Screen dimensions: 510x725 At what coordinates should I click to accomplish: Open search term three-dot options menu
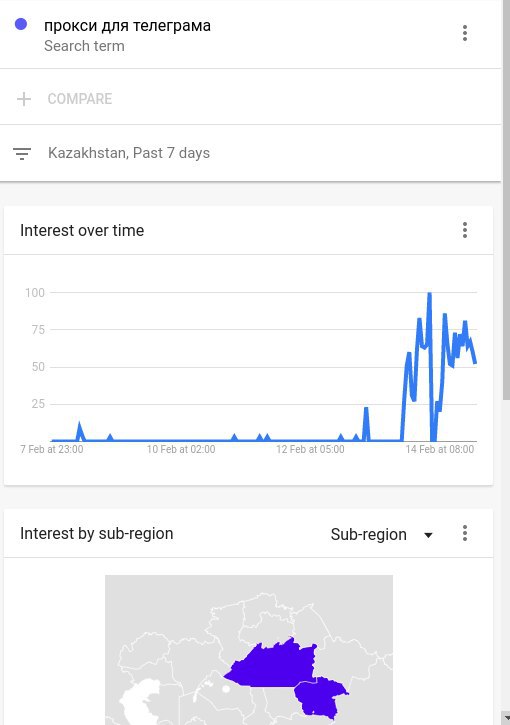click(465, 33)
